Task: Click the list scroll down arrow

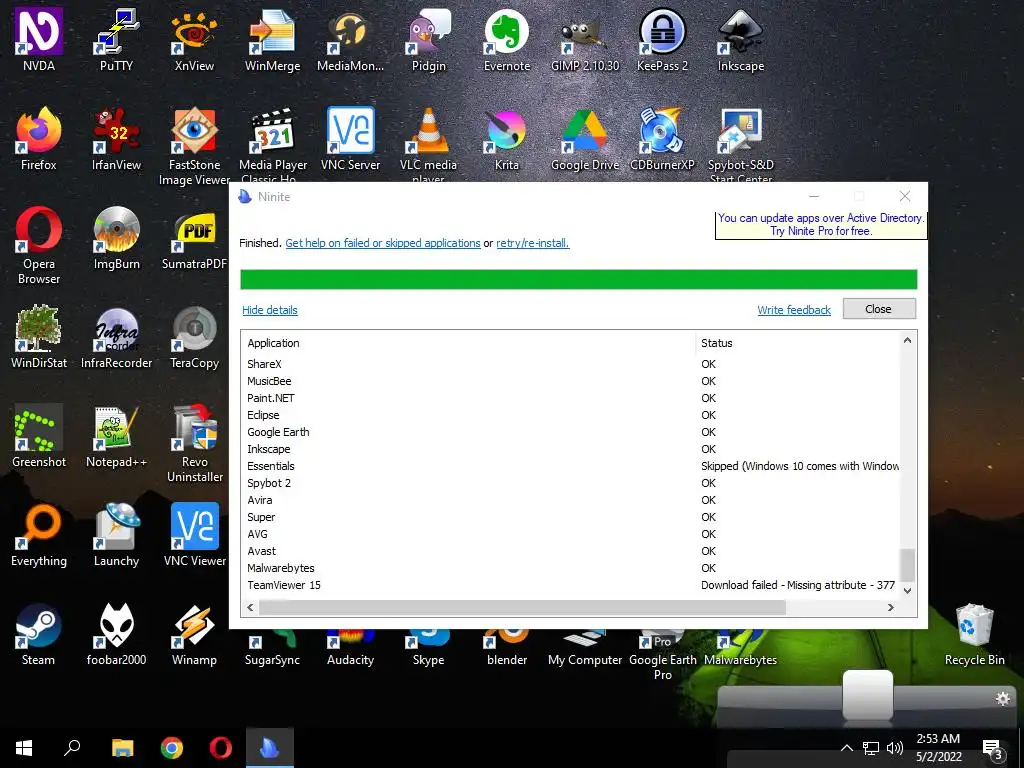Action: coord(907,590)
